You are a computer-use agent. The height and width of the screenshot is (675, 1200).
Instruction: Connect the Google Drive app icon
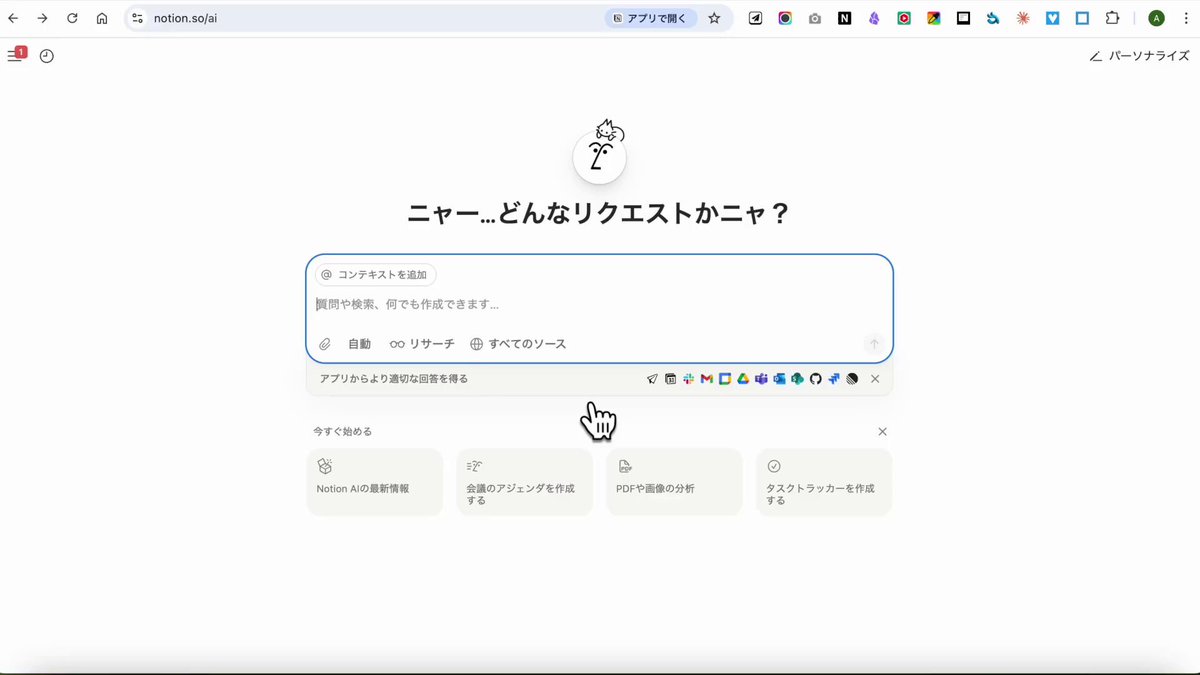[743, 379]
